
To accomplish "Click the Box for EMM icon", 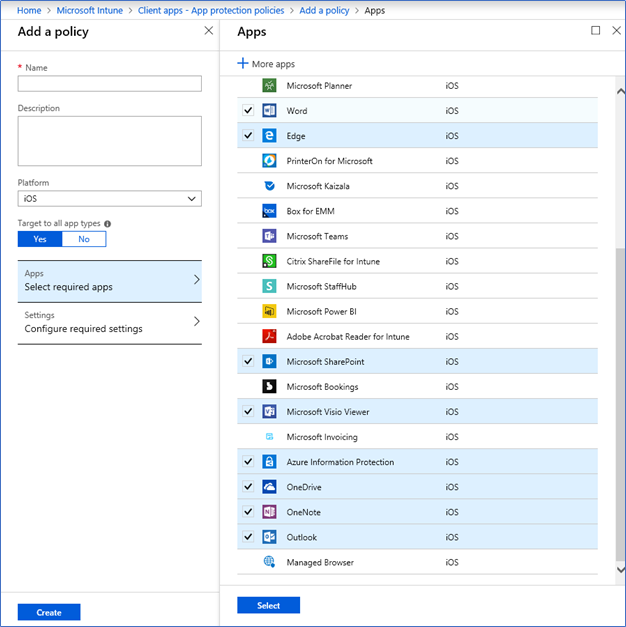I will [269, 211].
